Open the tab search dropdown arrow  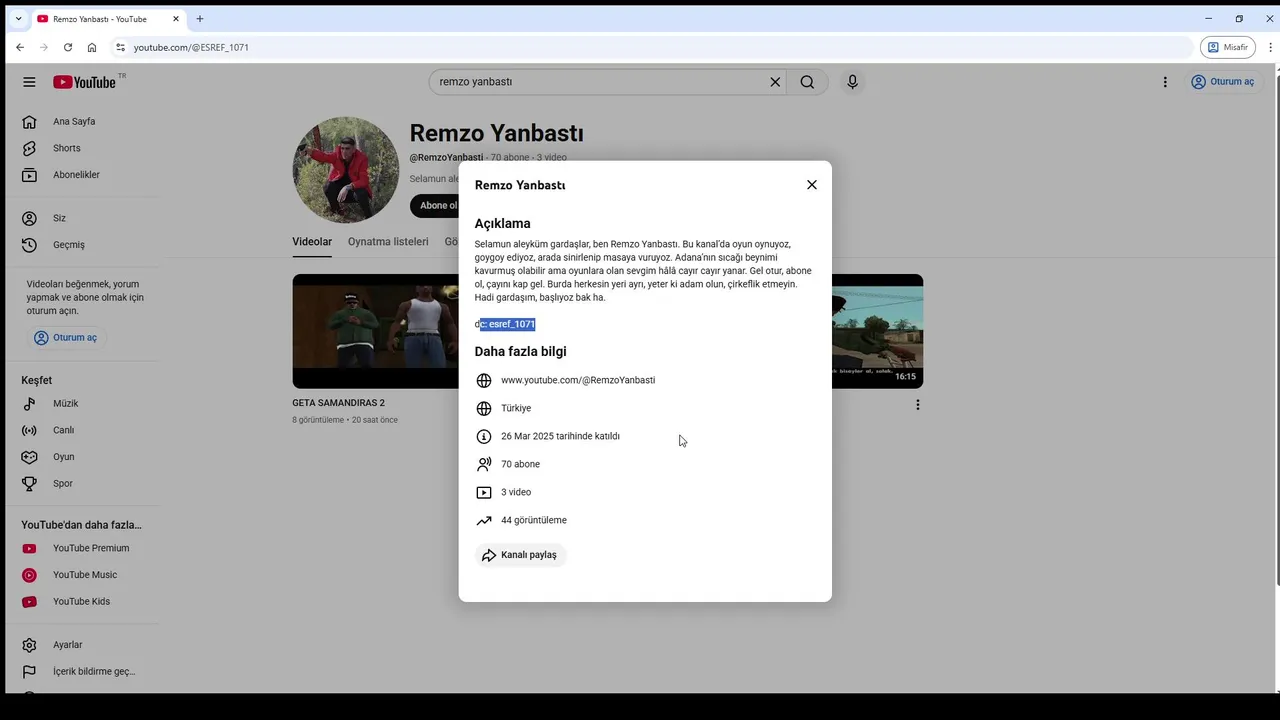coord(18,19)
